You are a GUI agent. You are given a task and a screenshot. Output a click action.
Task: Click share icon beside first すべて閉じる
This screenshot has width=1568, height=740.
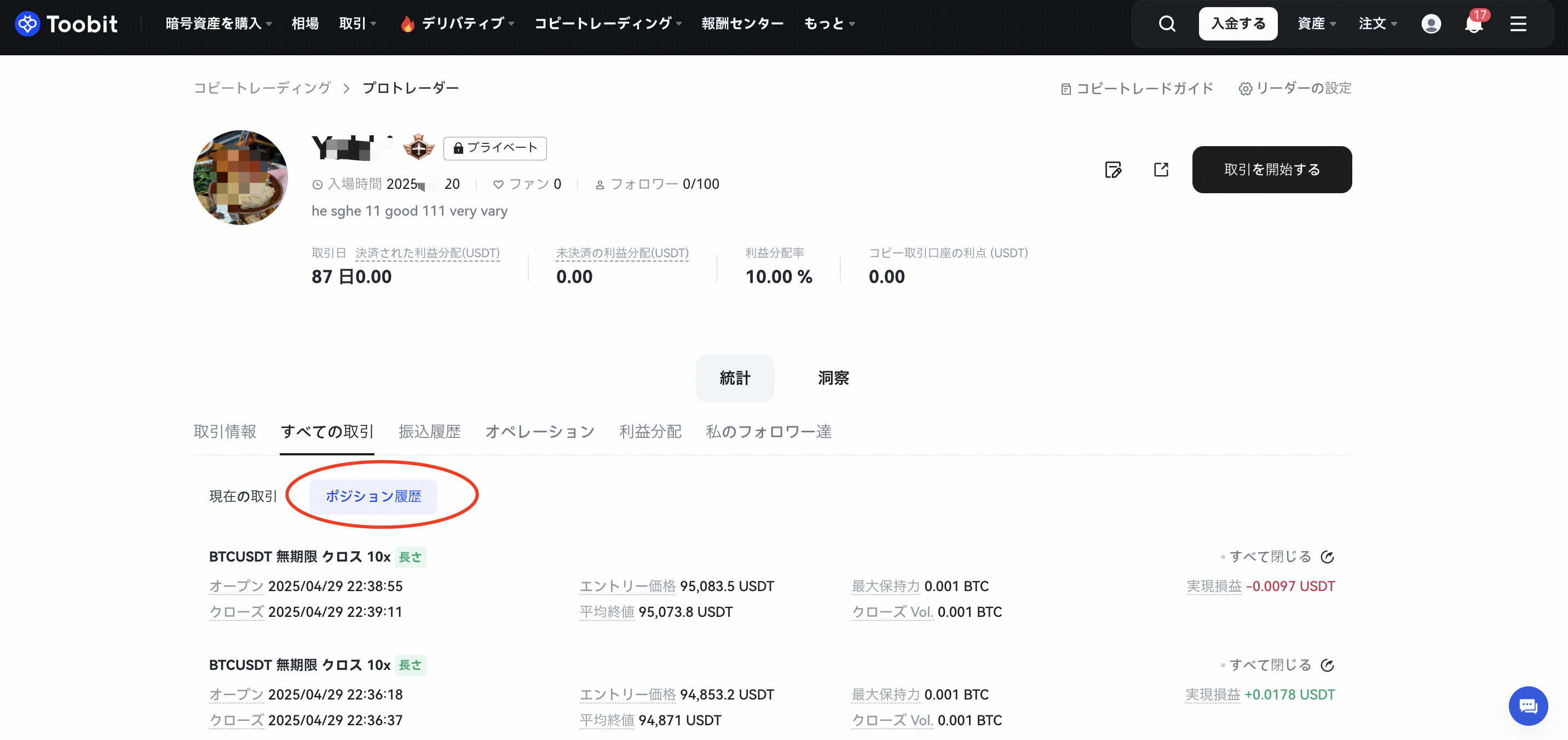click(x=1328, y=557)
